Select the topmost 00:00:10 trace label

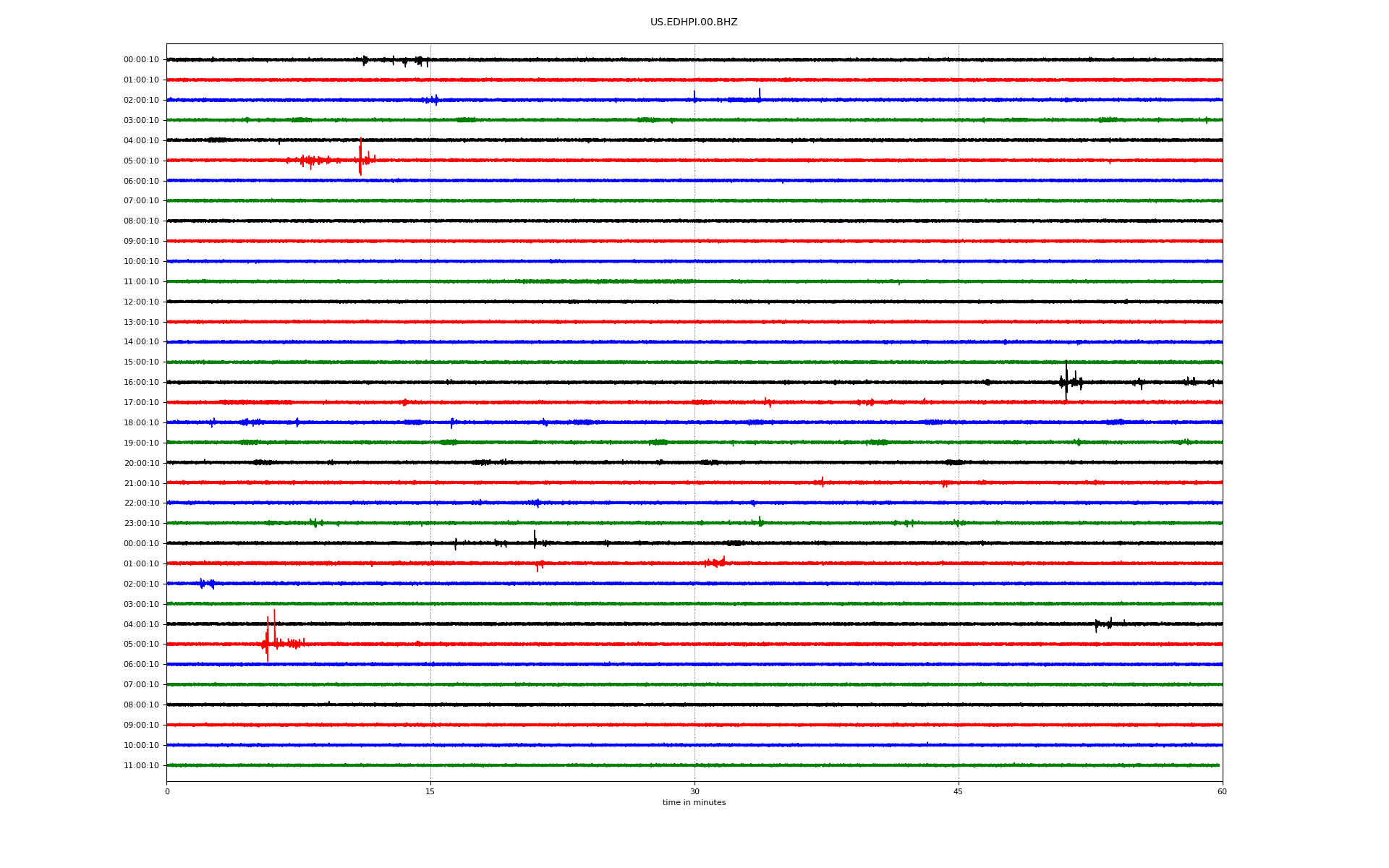click(141, 60)
